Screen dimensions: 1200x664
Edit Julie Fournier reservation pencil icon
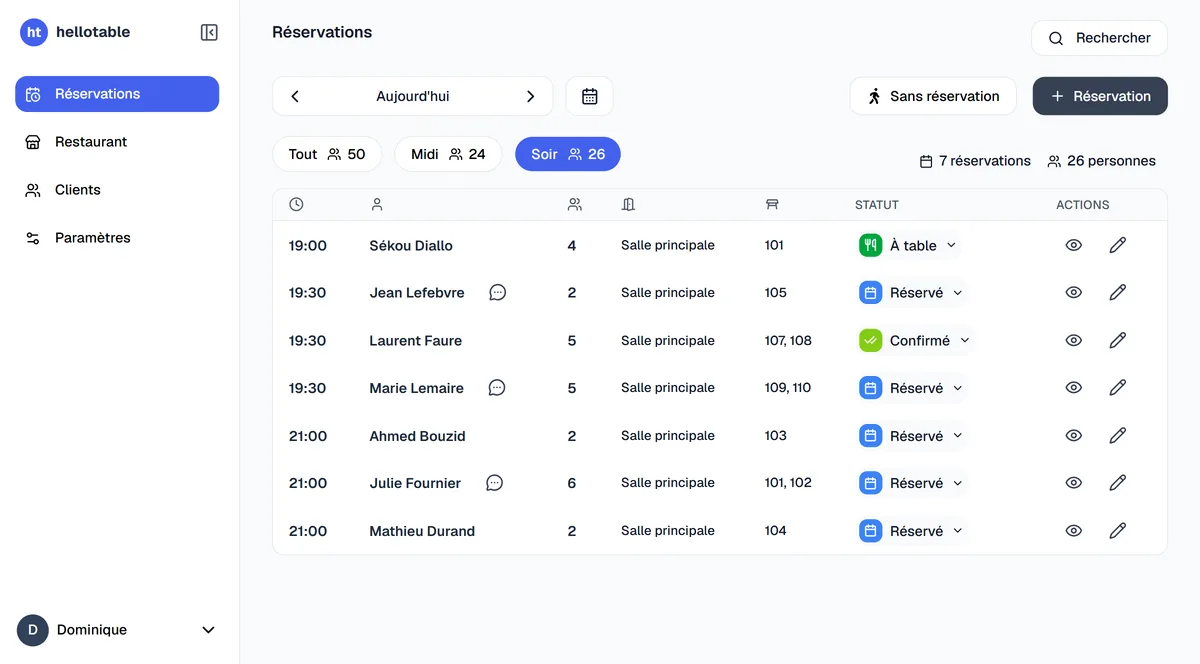coord(1118,483)
